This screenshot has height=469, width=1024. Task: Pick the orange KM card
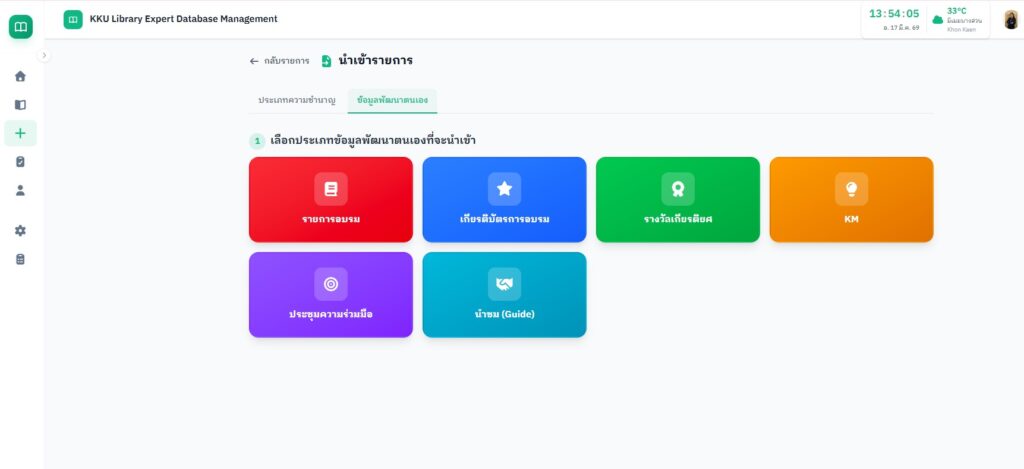[x=851, y=199]
